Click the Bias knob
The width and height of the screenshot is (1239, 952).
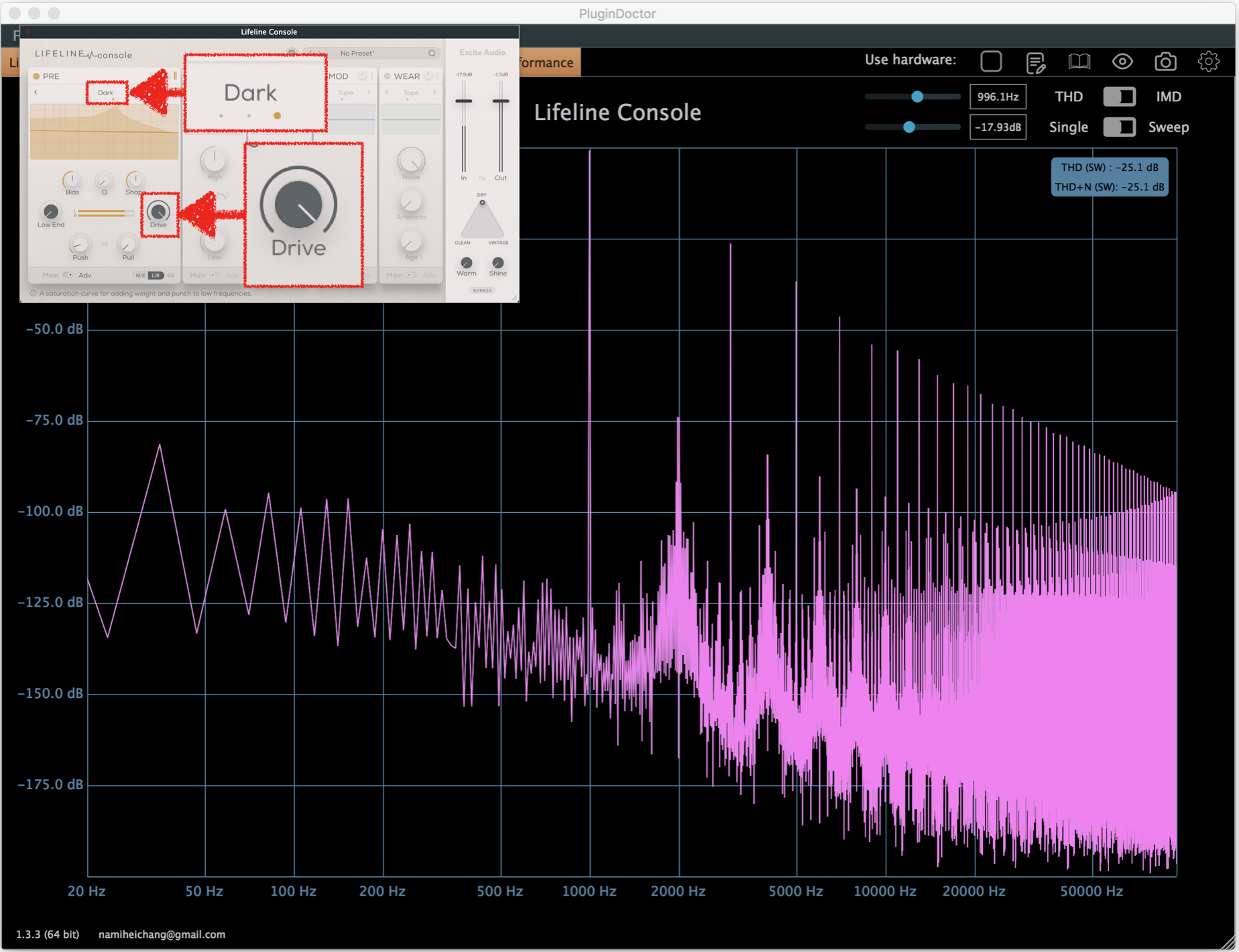[x=72, y=180]
